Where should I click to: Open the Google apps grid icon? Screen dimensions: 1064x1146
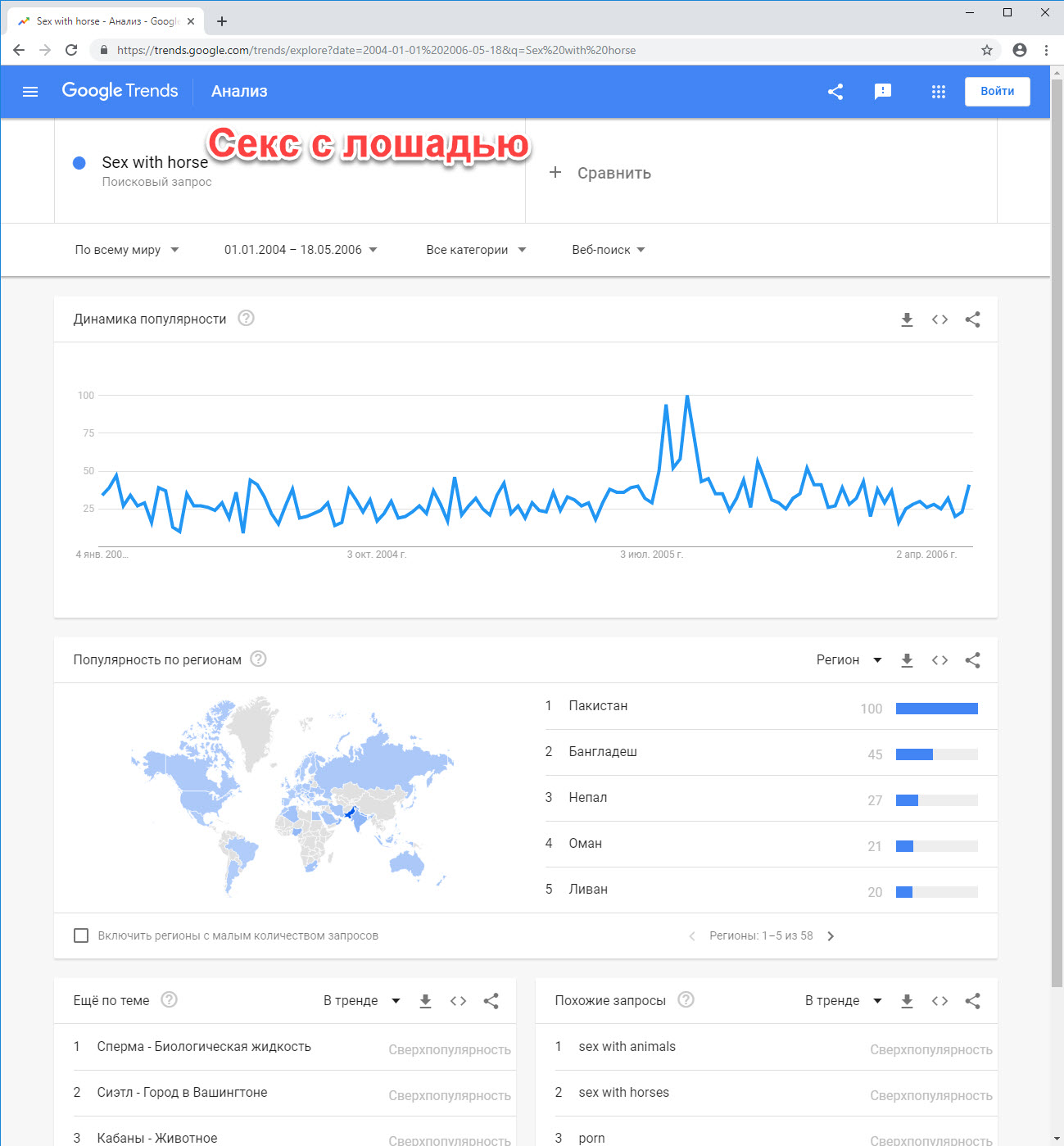click(939, 92)
